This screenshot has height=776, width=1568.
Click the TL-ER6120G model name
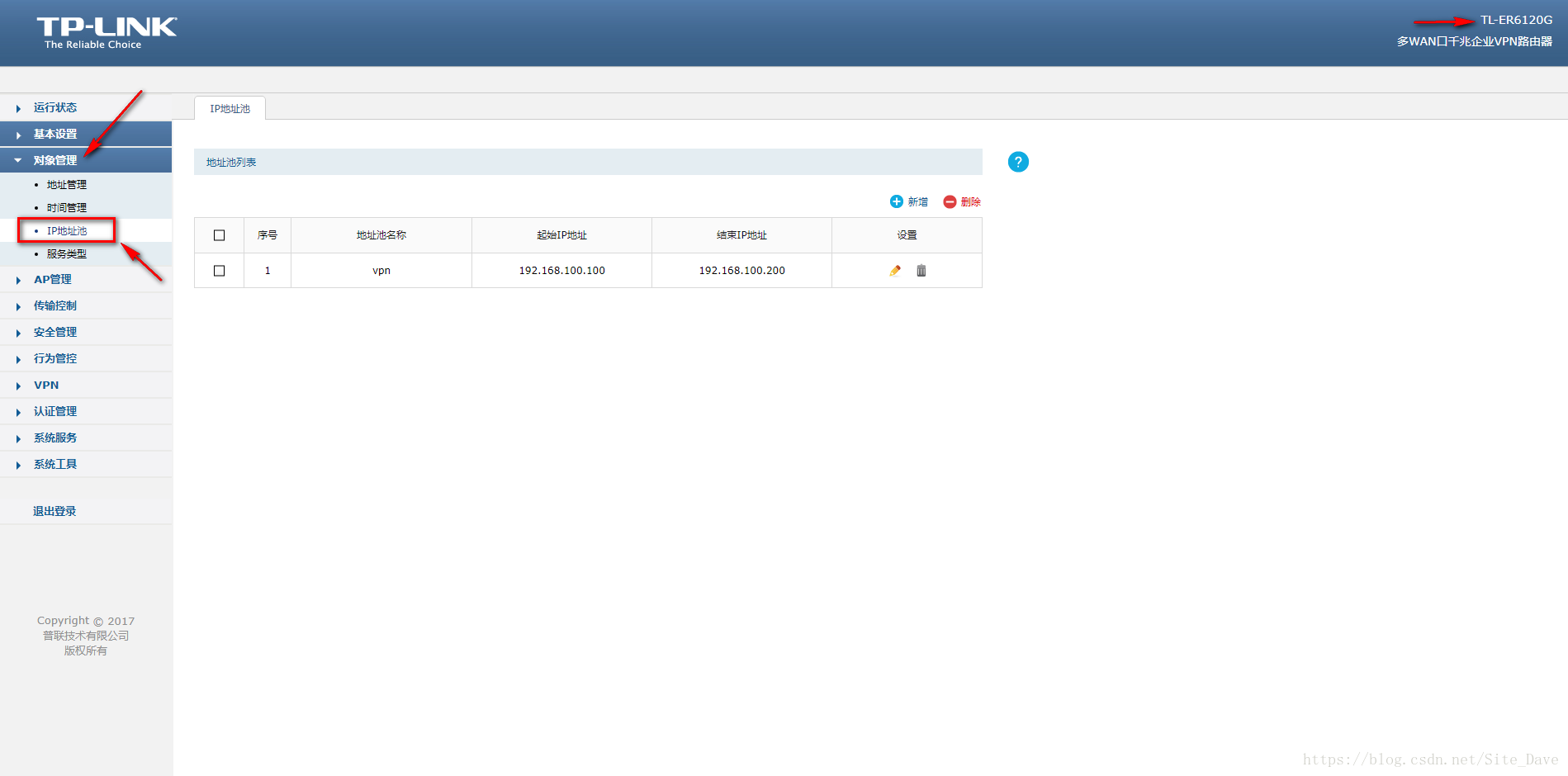coord(1516,20)
